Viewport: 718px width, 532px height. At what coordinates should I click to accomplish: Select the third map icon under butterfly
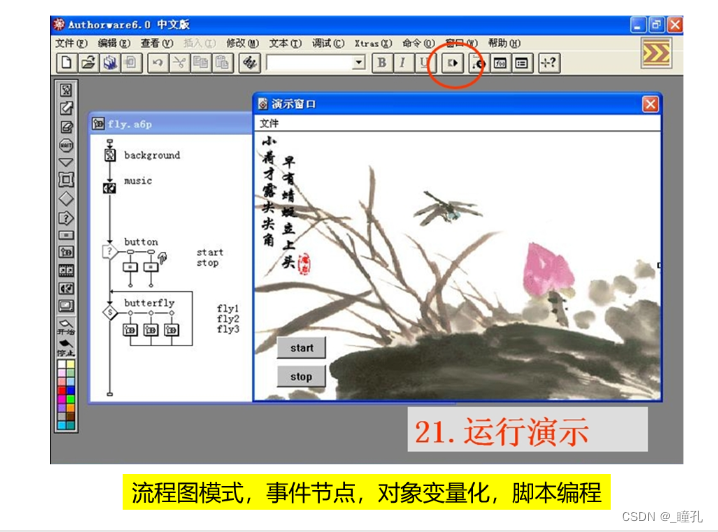[x=171, y=330]
